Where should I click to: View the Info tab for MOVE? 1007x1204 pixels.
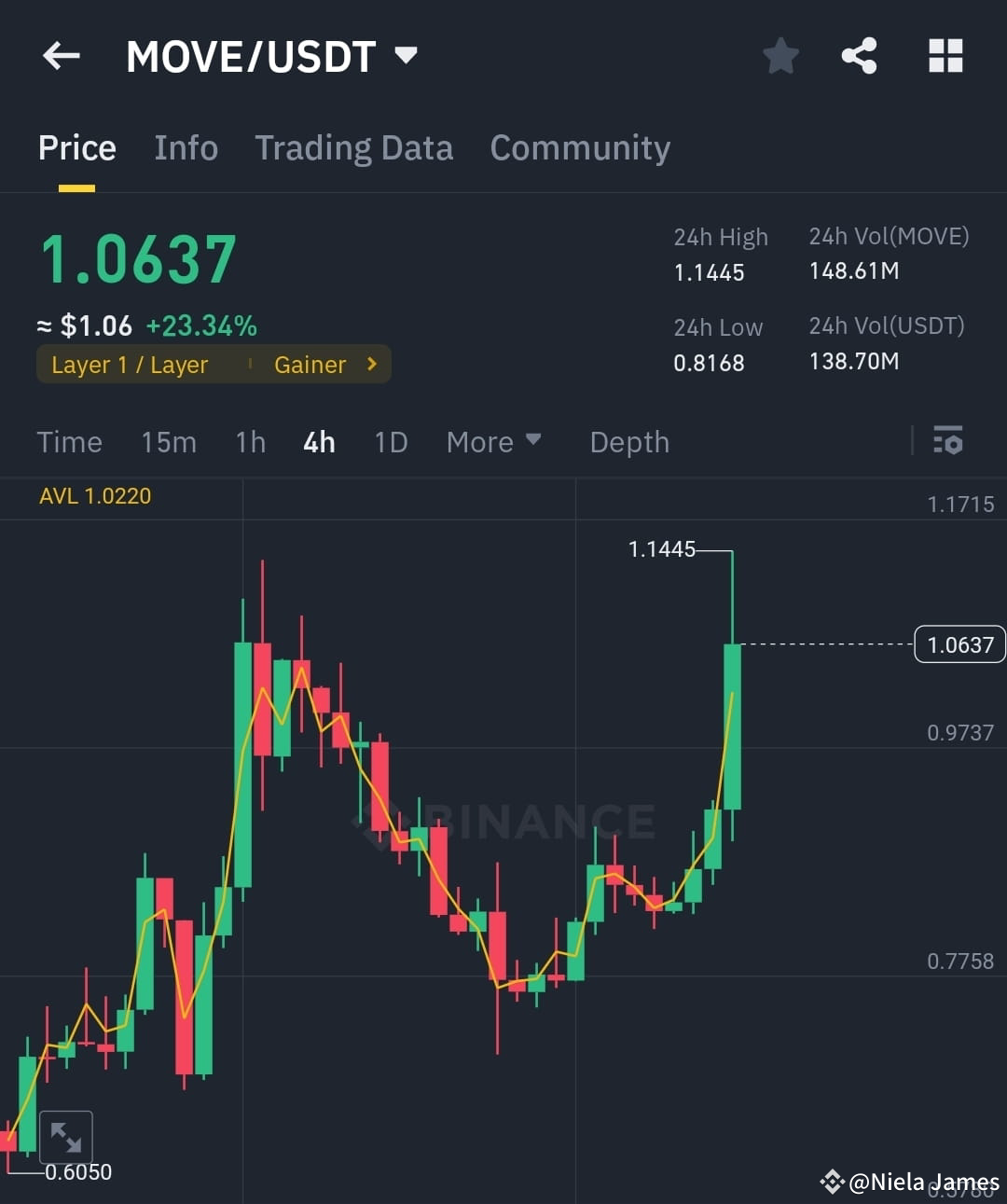click(x=186, y=148)
